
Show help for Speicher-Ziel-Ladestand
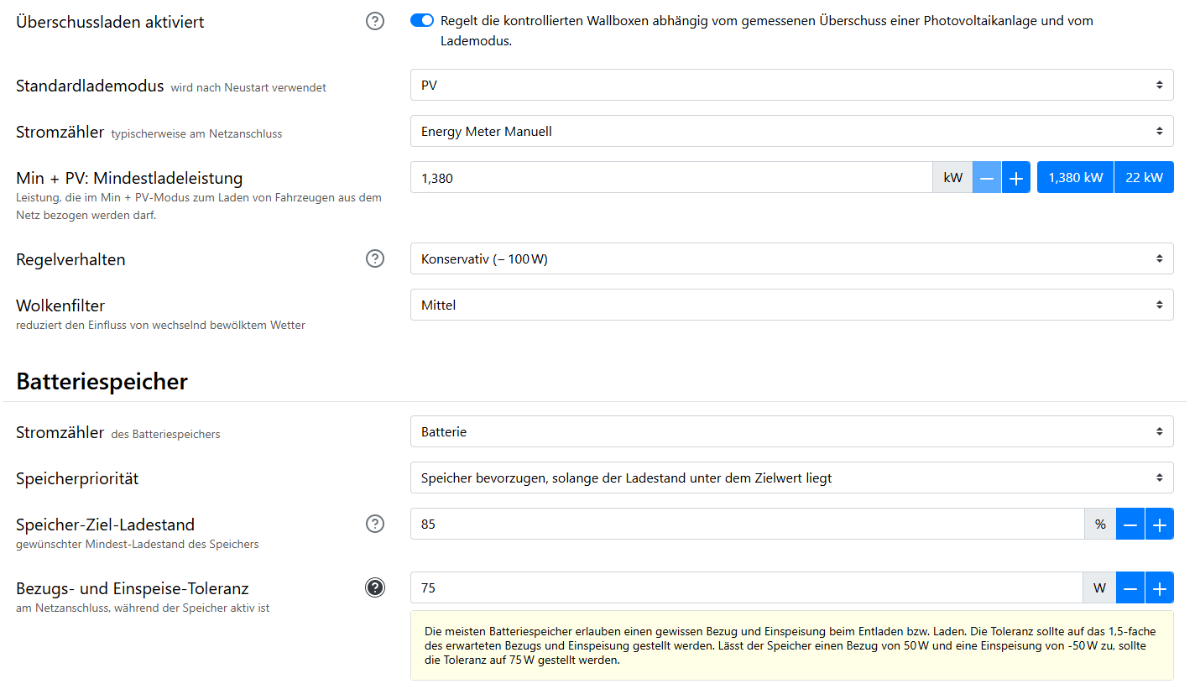pyautogui.click(x=375, y=524)
